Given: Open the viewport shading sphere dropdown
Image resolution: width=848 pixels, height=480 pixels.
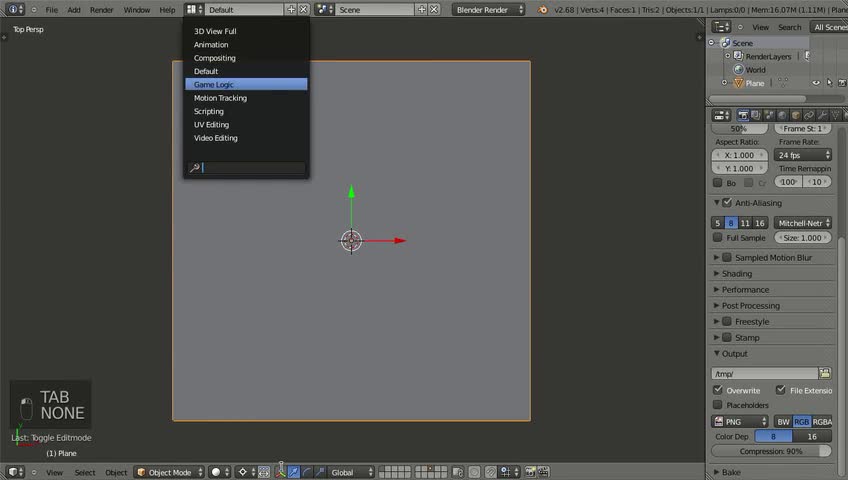Looking at the screenshot, I should pos(221,472).
